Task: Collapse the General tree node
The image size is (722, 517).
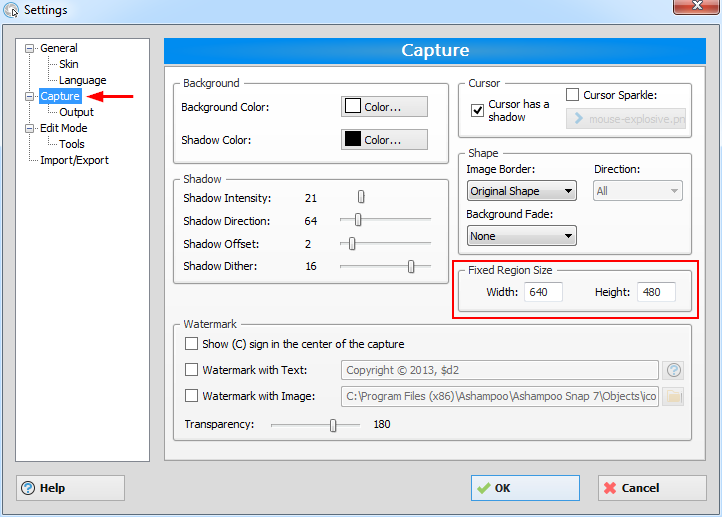Action: coord(29,48)
